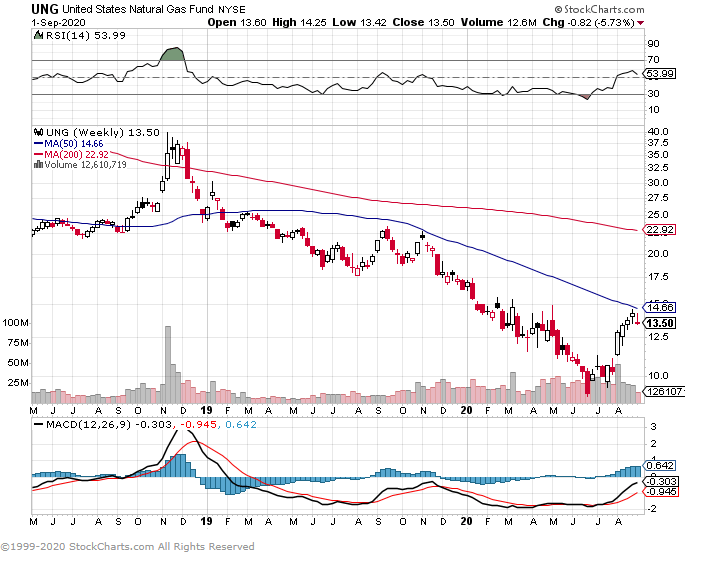
Task: Click the 14.66 blue value tag on price axis
Action: tap(660, 308)
